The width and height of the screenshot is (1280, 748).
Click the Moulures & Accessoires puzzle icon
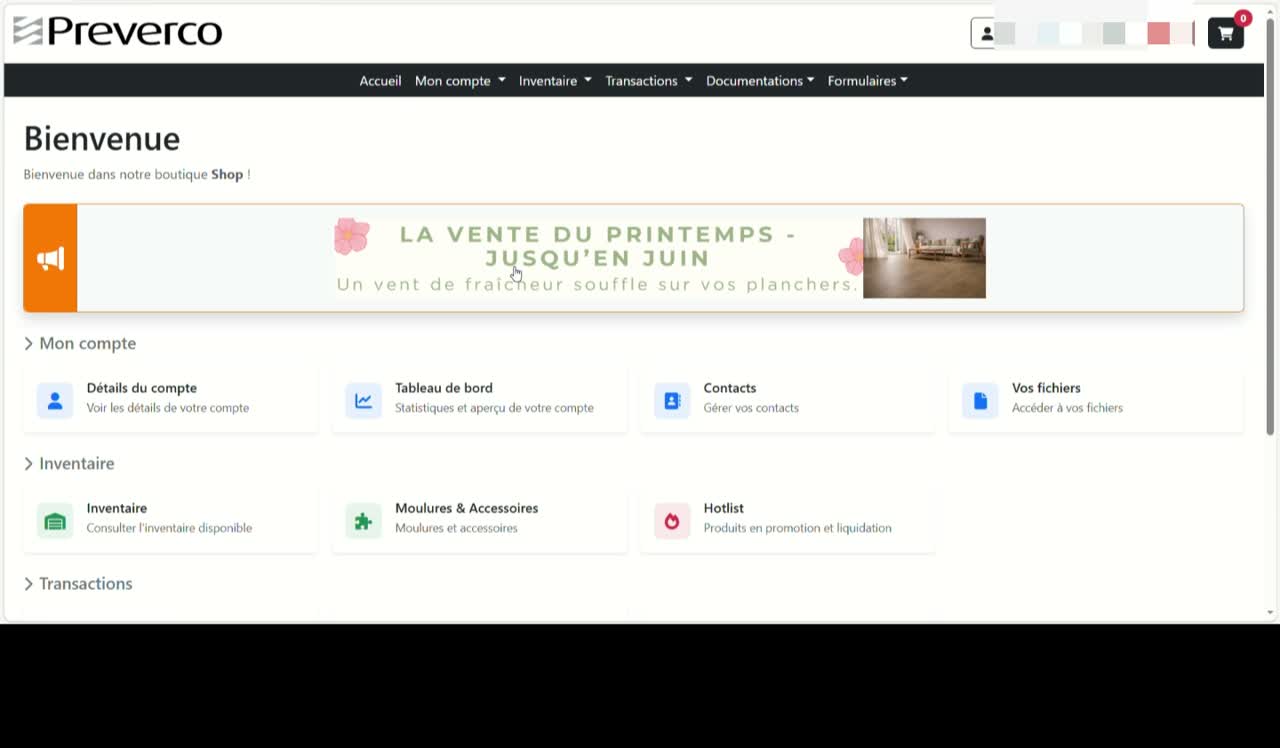click(x=363, y=521)
